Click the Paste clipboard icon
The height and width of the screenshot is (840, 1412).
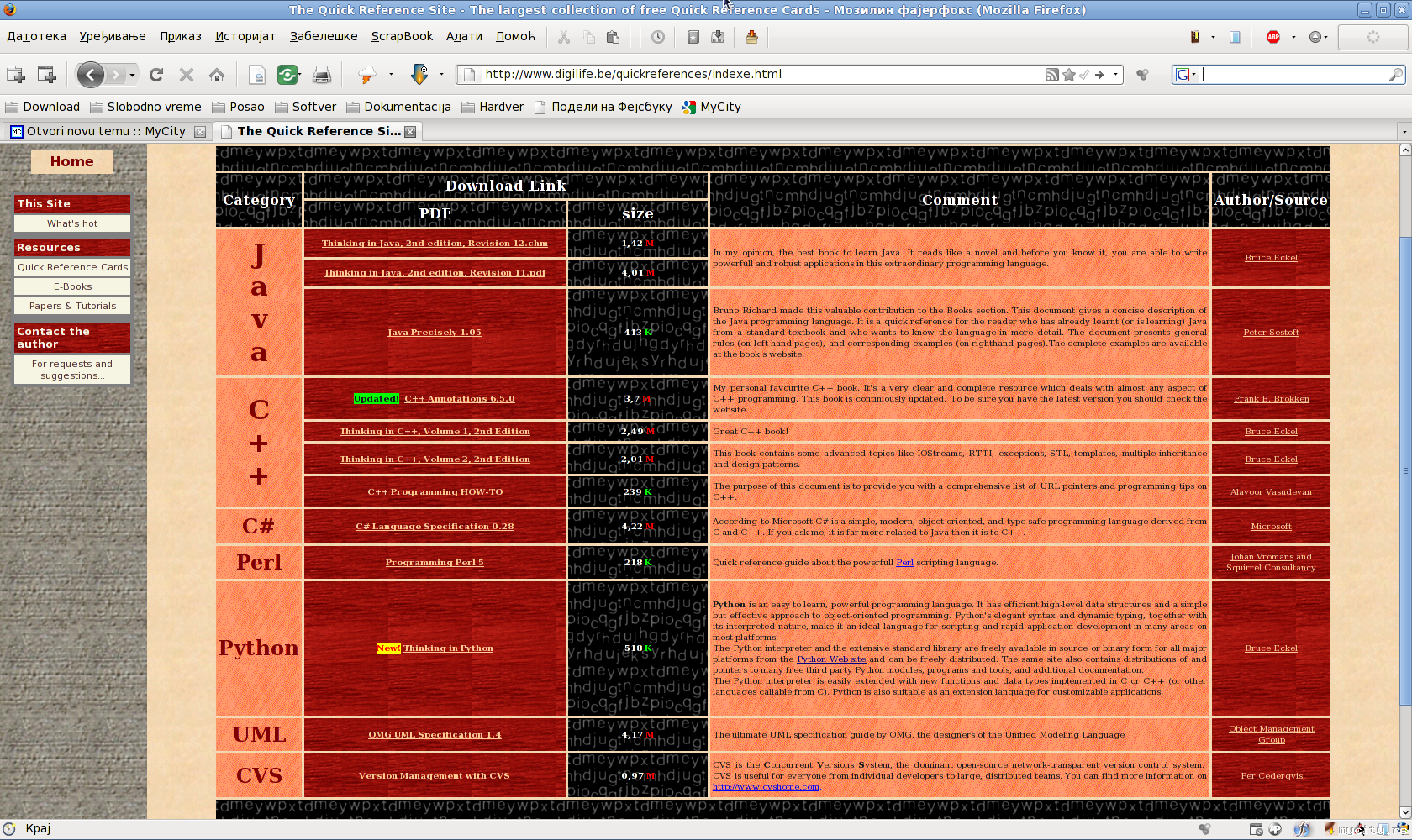click(613, 37)
